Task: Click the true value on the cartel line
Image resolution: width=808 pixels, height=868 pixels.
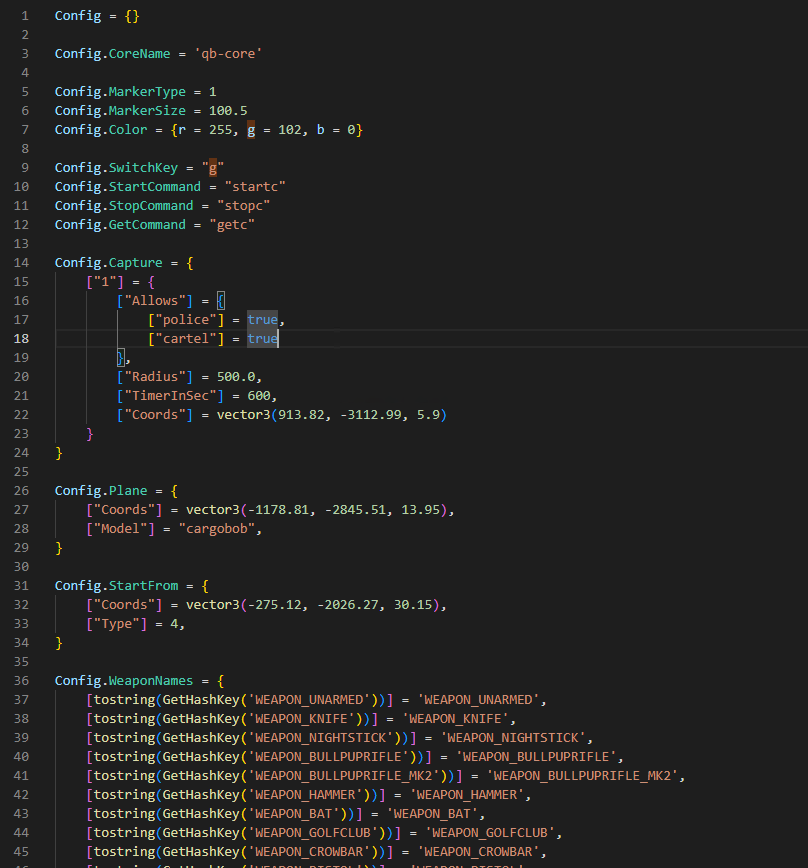Action: [x=263, y=339]
